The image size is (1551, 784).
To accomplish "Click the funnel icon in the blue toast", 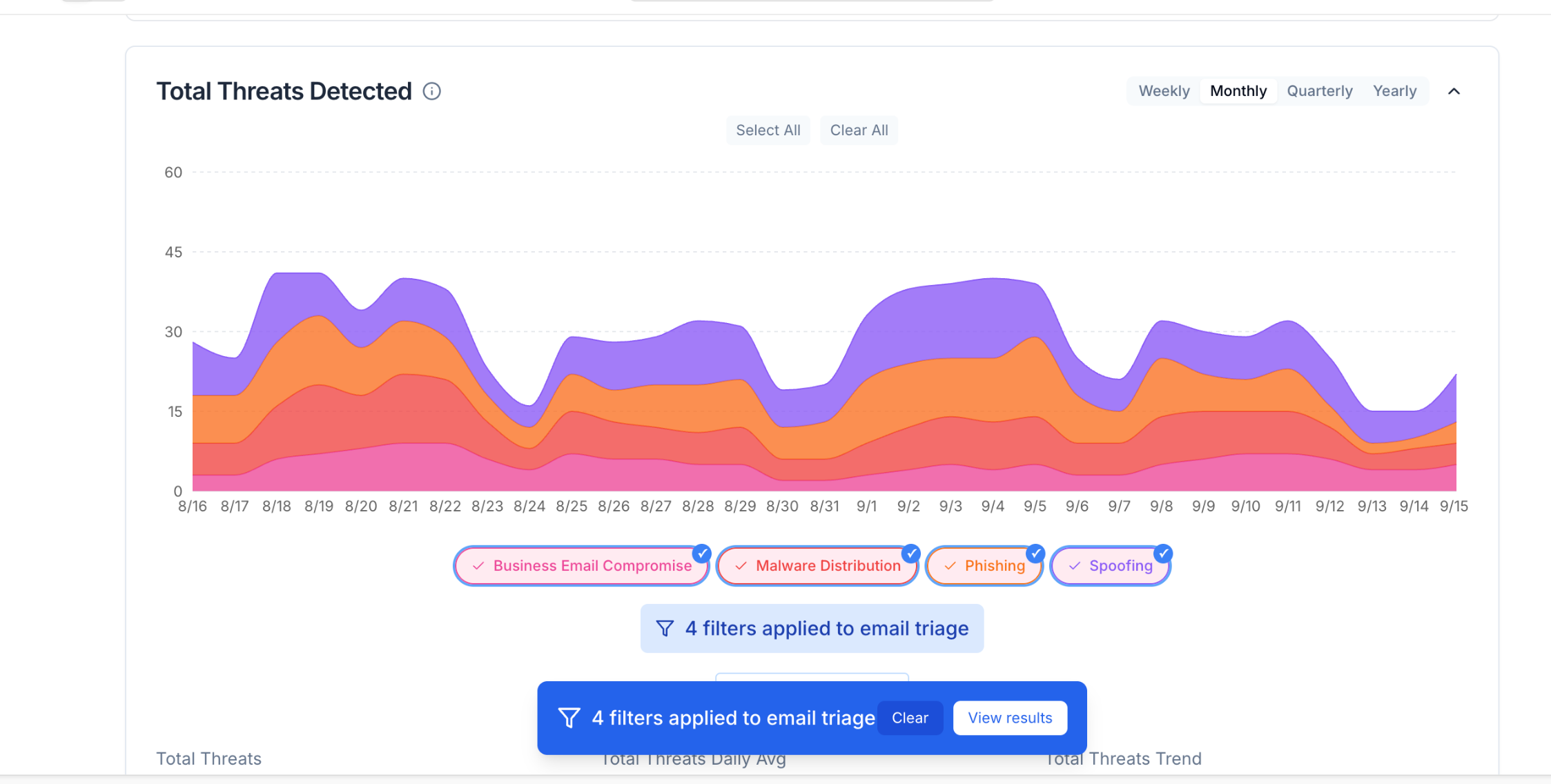I will coord(569,718).
